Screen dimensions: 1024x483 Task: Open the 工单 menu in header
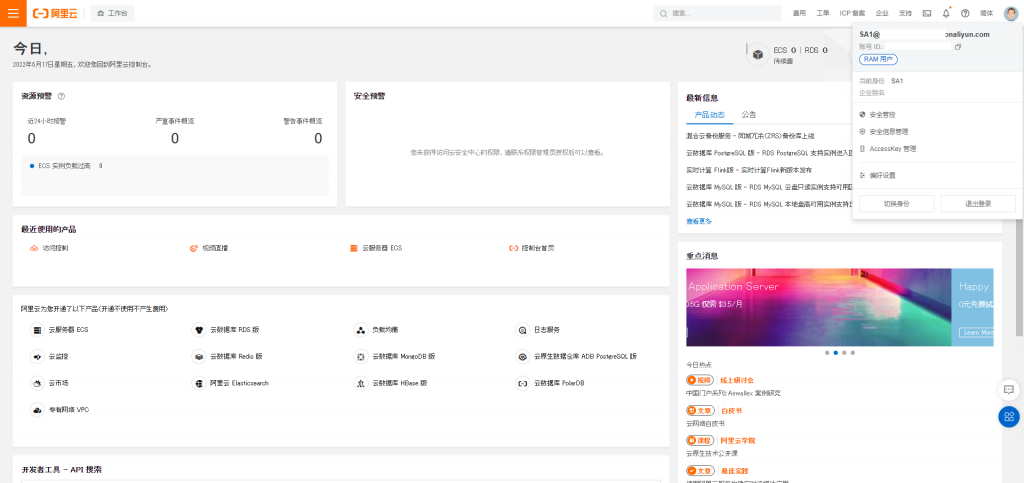tap(823, 13)
